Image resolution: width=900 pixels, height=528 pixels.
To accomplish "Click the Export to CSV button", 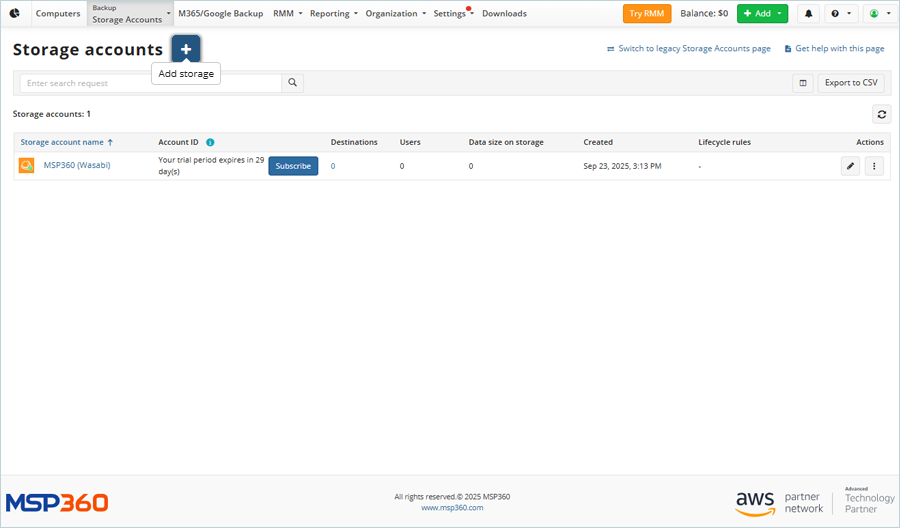I will pos(851,83).
